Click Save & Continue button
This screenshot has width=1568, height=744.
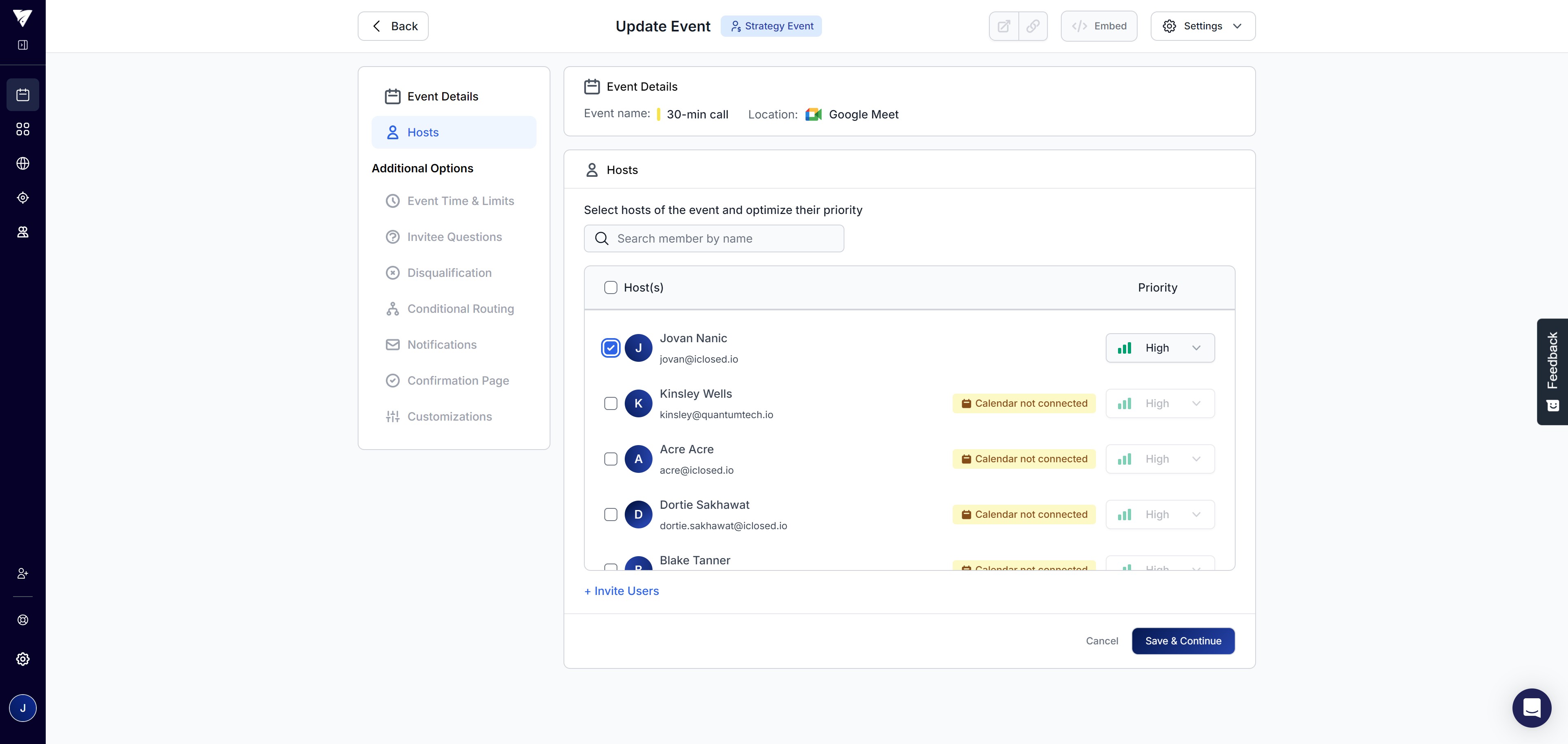tap(1183, 641)
